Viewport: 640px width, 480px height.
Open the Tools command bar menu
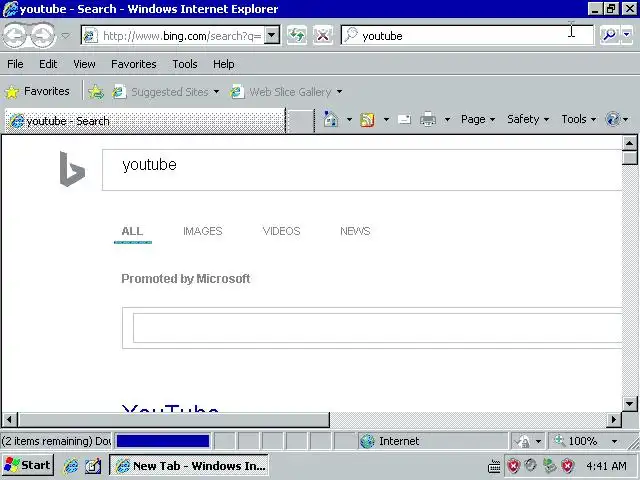click(578, 119)
